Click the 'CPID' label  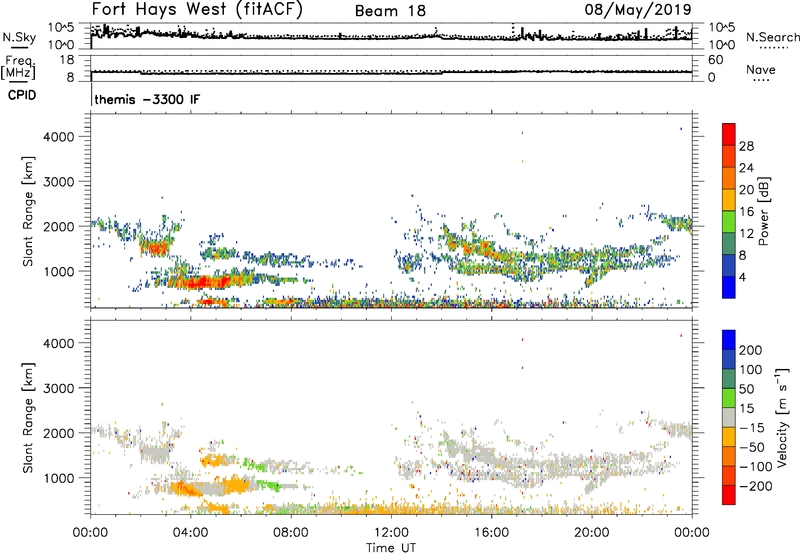(x=21, y=95)
